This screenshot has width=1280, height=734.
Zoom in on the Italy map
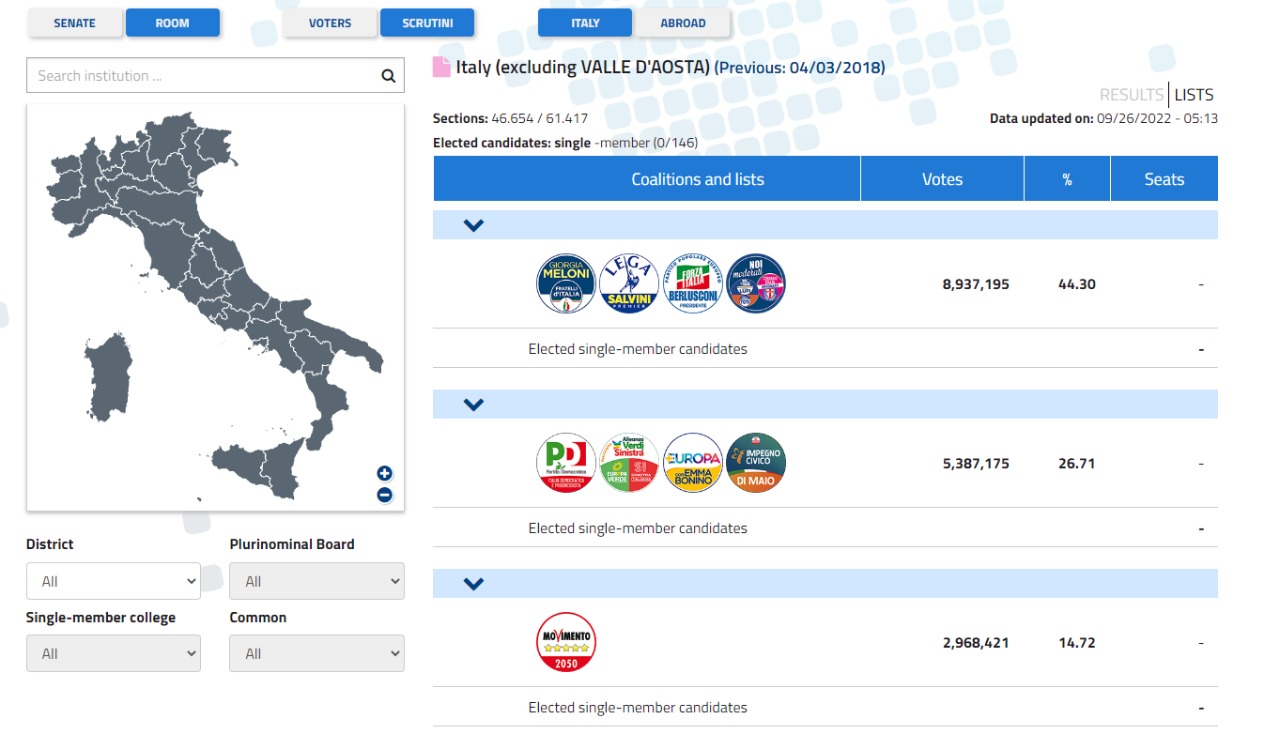[384, 474]
